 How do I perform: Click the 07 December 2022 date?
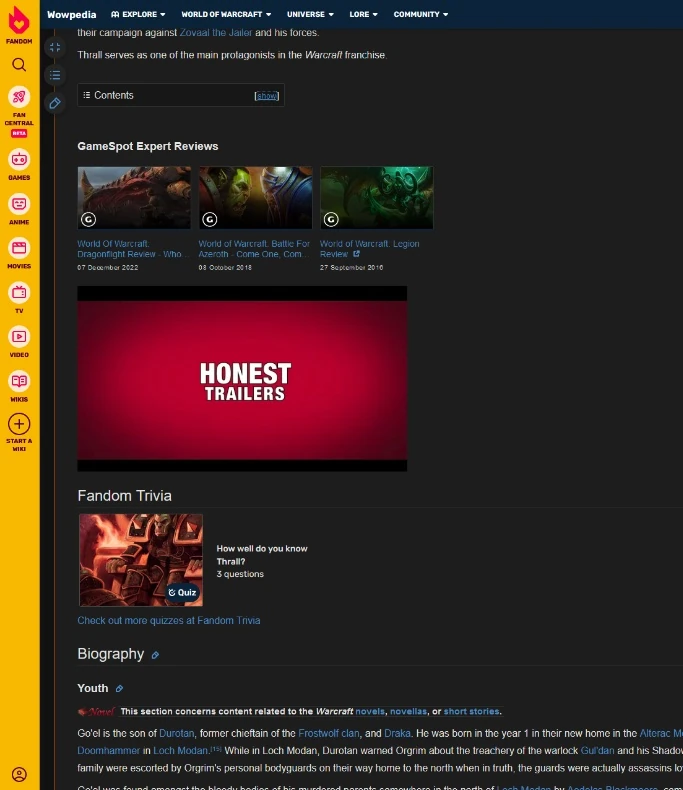[107, 268]
